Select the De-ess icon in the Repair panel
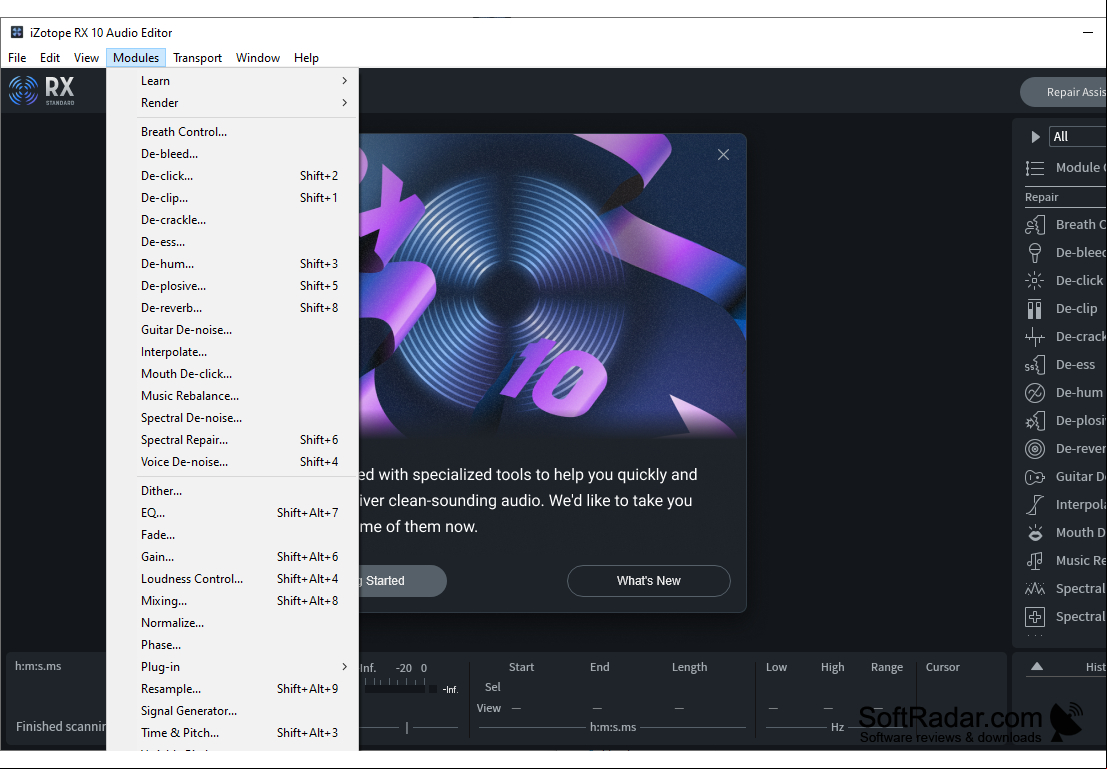1107x769 pixels. 1034,365
